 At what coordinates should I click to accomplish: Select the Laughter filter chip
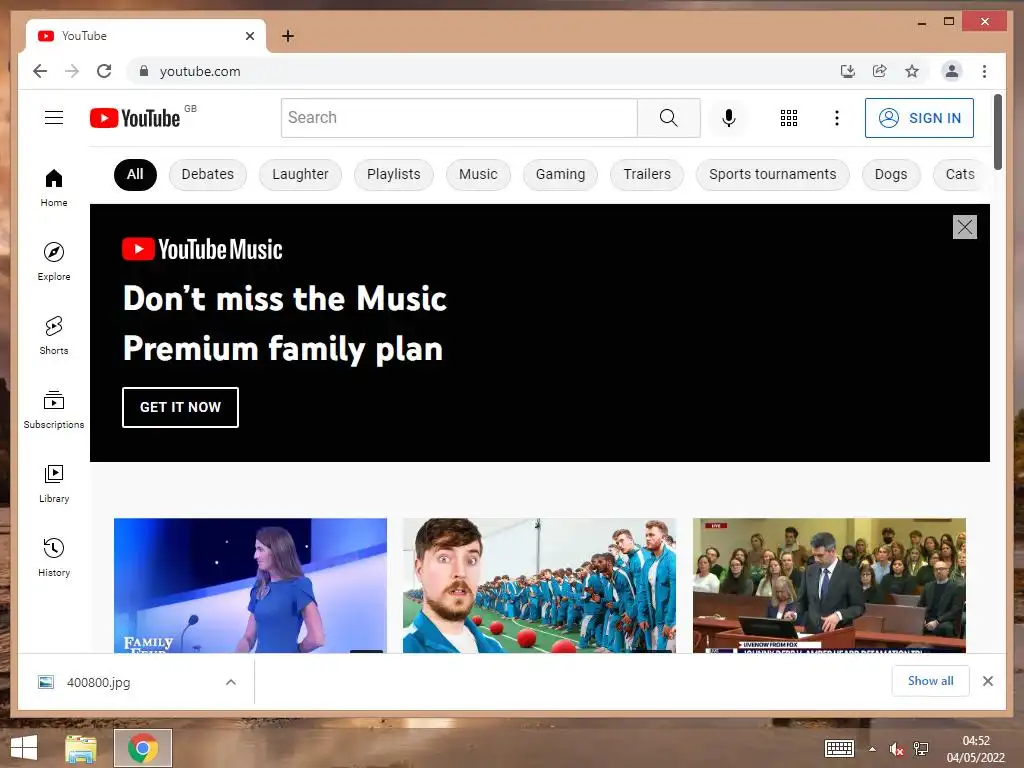click(300, 174)
